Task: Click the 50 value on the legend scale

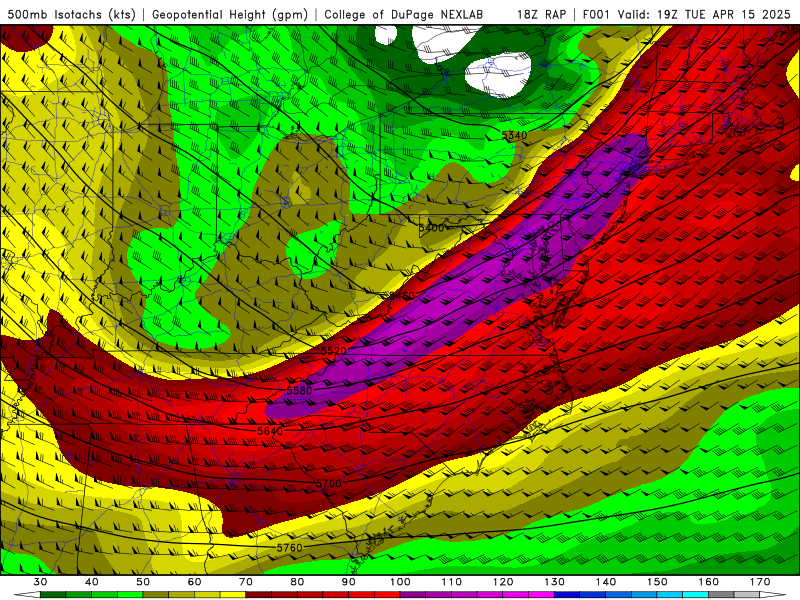Action: click(x=143, y=582)
